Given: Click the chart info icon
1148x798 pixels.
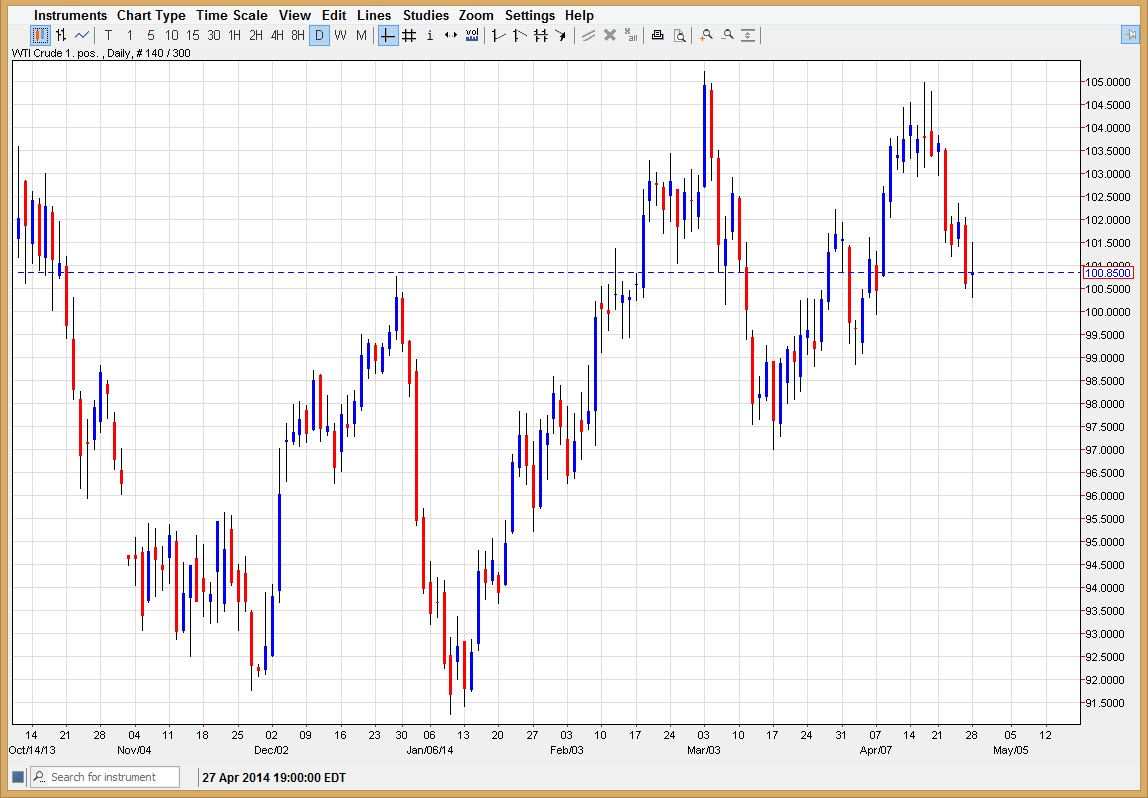Looking at the screenshot, I should click(429, 35).
